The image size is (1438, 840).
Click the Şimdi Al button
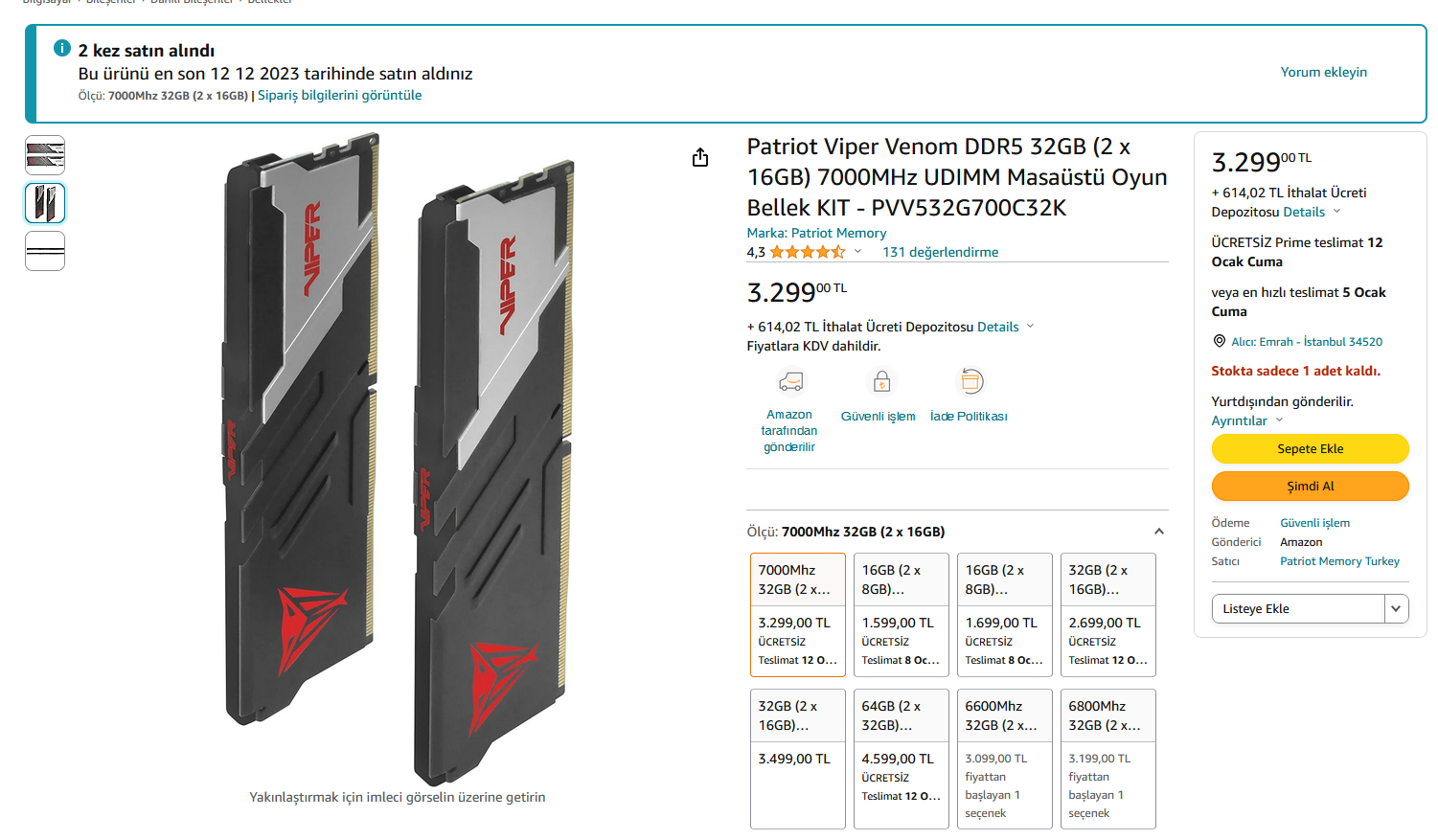[x=1311, y=486]
